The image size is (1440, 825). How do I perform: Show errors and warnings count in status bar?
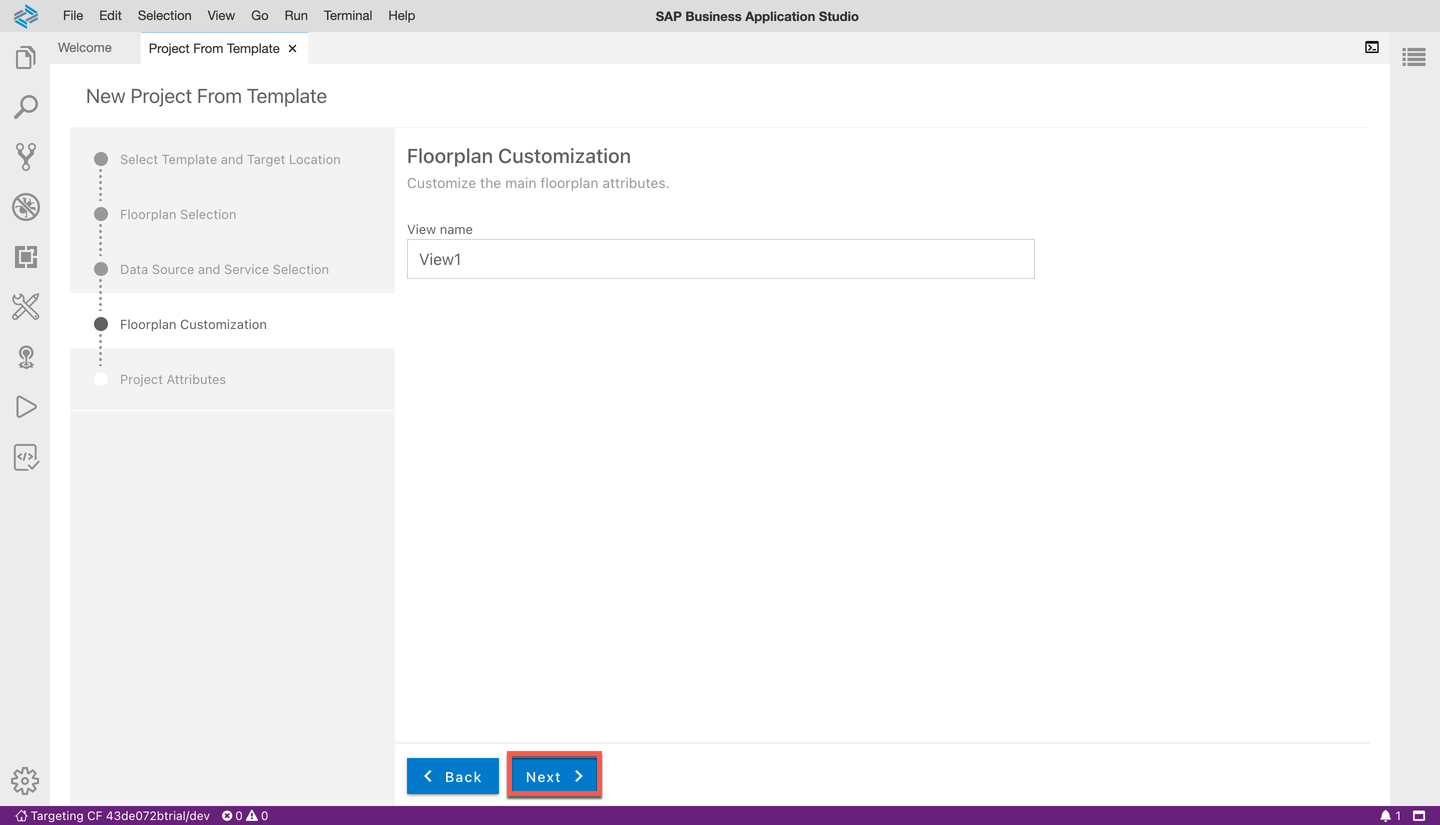point(245,816)
